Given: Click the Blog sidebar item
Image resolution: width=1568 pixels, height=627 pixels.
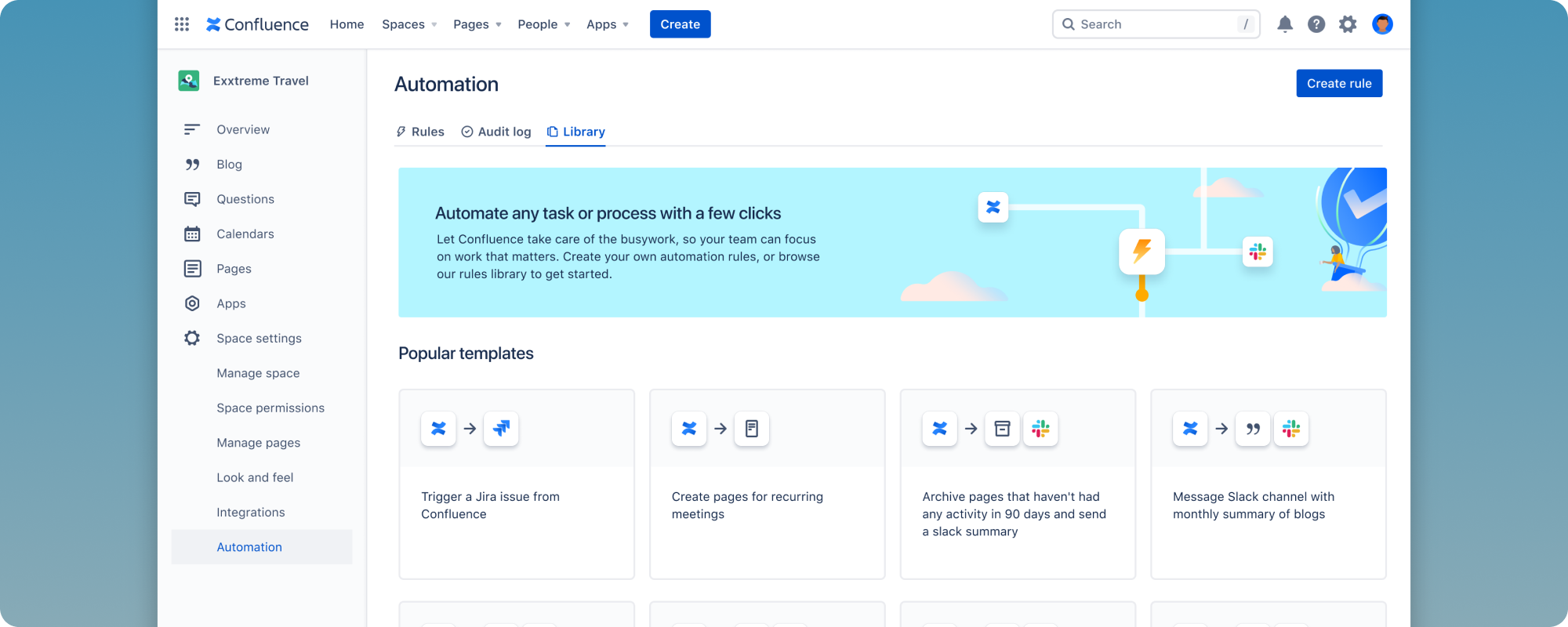Looking at the screenshot, I should 229,165.
